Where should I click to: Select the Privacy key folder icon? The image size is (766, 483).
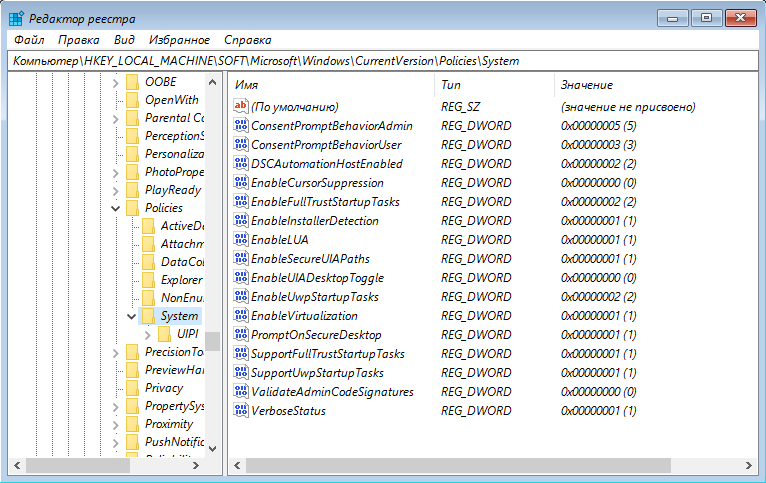point(133,388)
